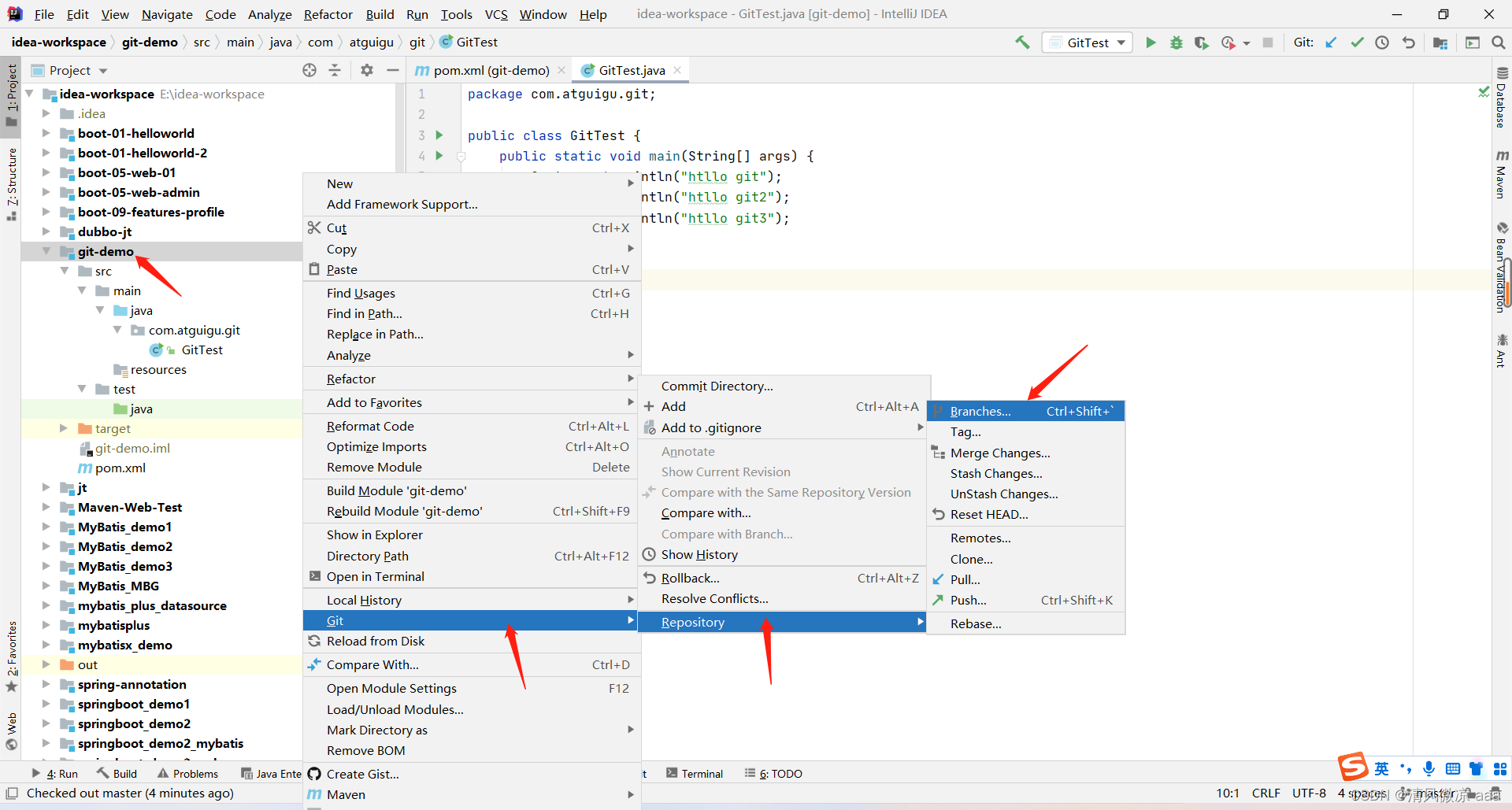Screen dimensions: 1512x810
Task: Click CRLF line separator in status bar
Action: pyautogui.click(x=1266, y=793)
